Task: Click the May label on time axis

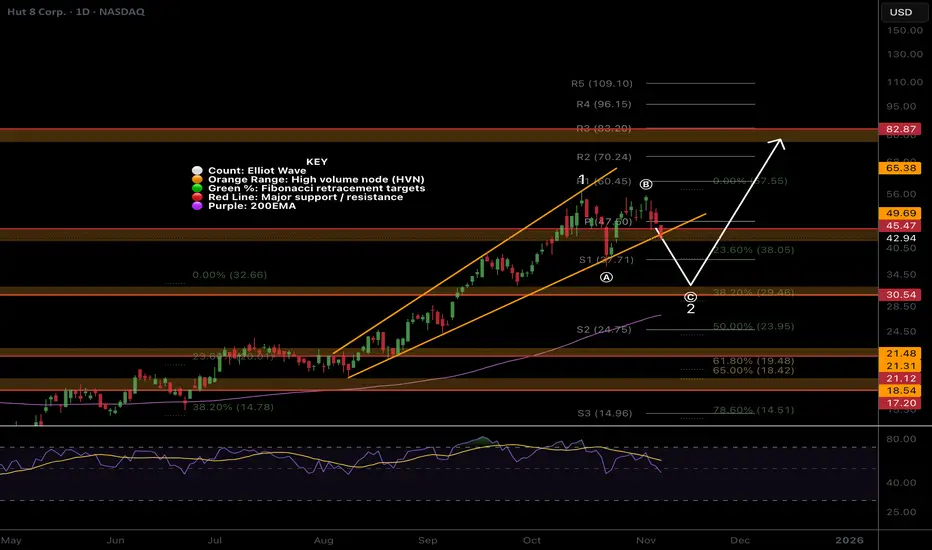Action: click(11, 540)
